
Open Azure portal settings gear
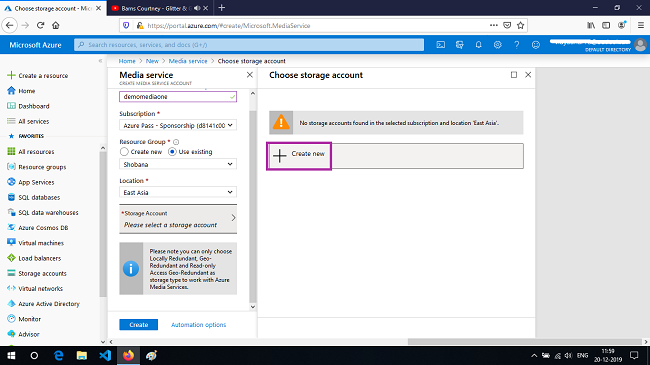[497, 45]
